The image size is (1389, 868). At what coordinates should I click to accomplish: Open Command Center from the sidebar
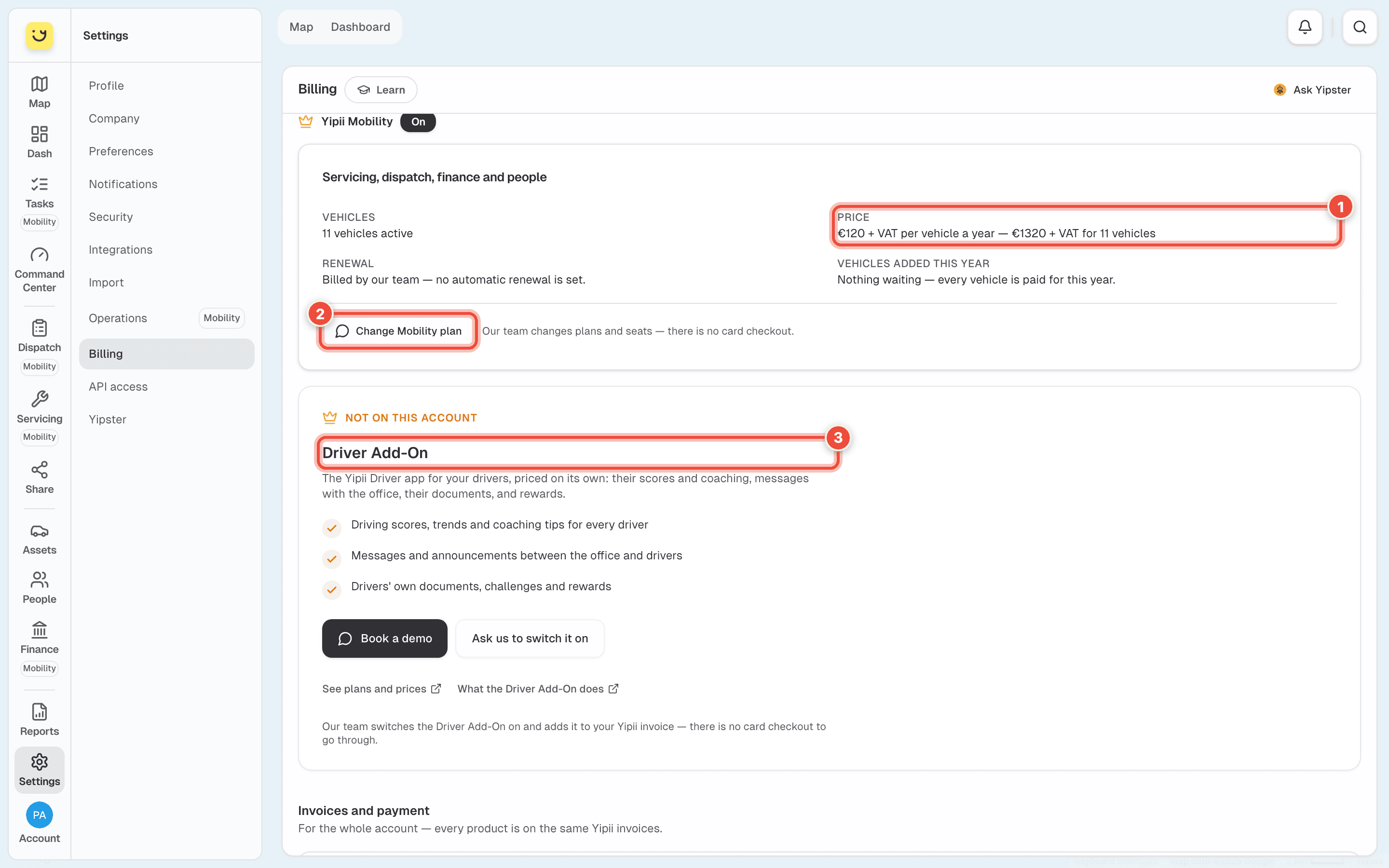(x=39, y=270)
